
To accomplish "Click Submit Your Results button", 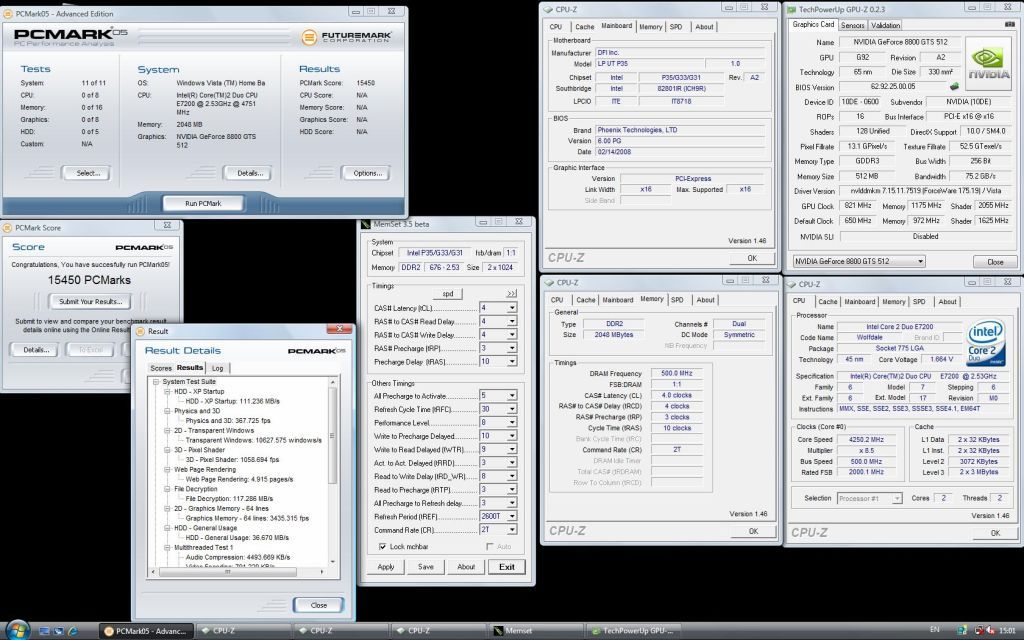I will click(x=90, y=302).
